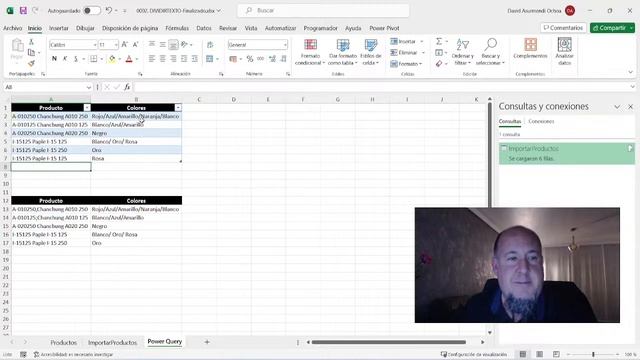Open the Colores column filter dropdown

[x=178, y=108]
